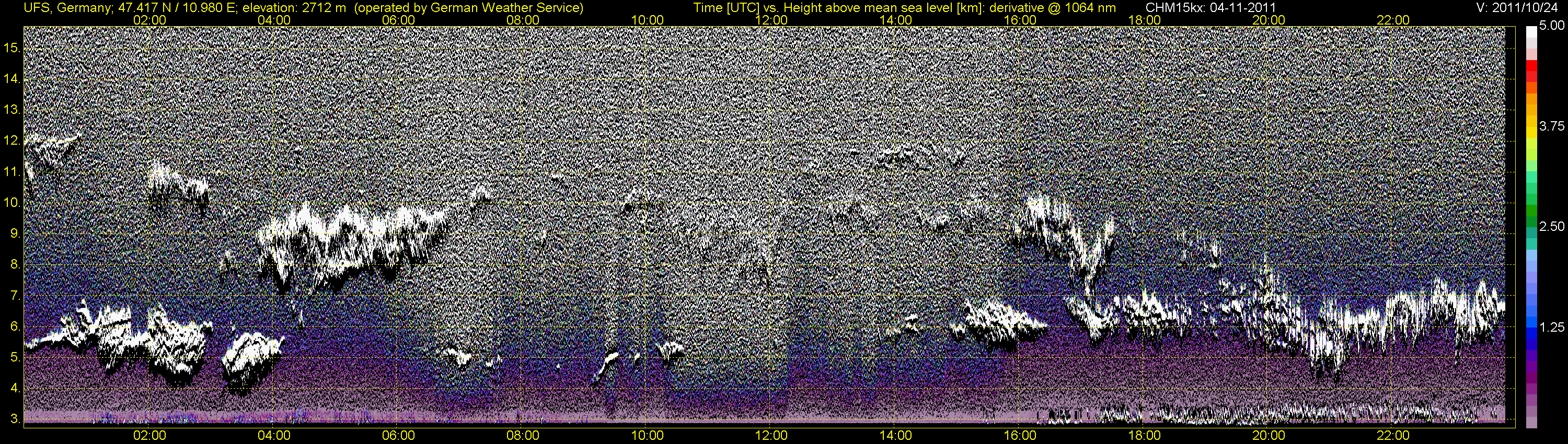
Task: Click the '15.' height axis label
Action: coord(13,49)
